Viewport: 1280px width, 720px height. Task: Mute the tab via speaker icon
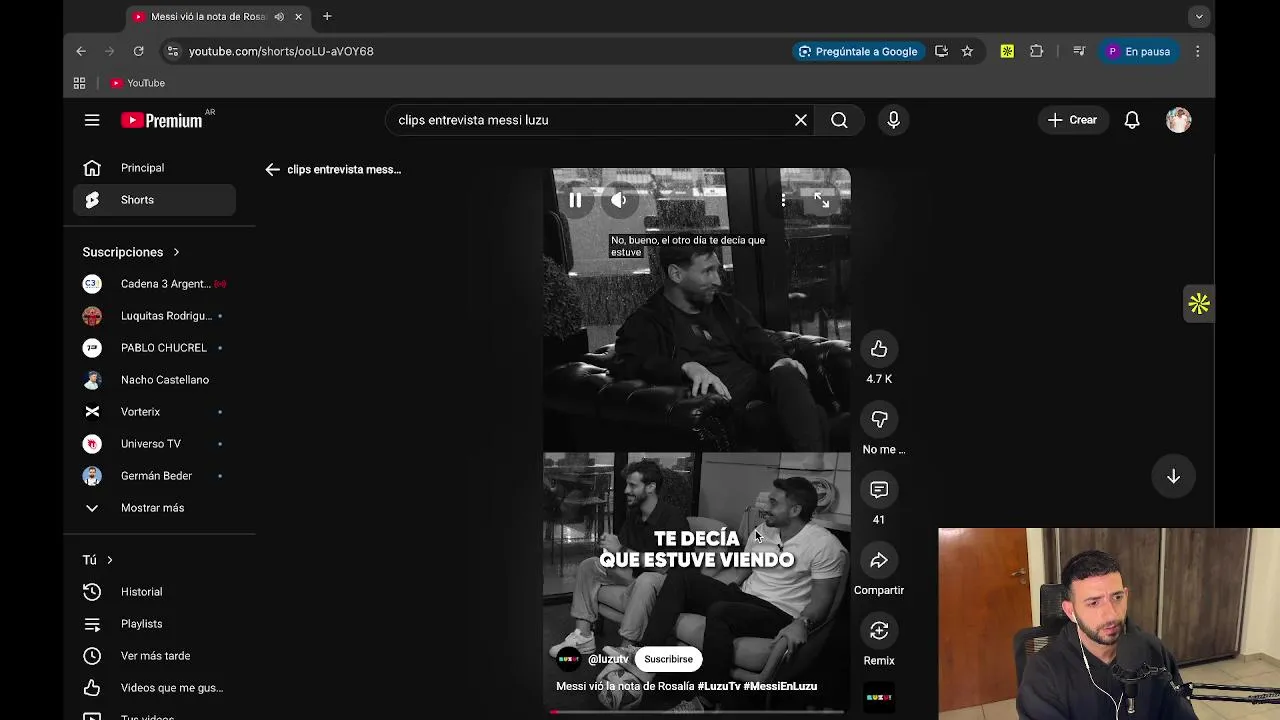coord(279,16)
